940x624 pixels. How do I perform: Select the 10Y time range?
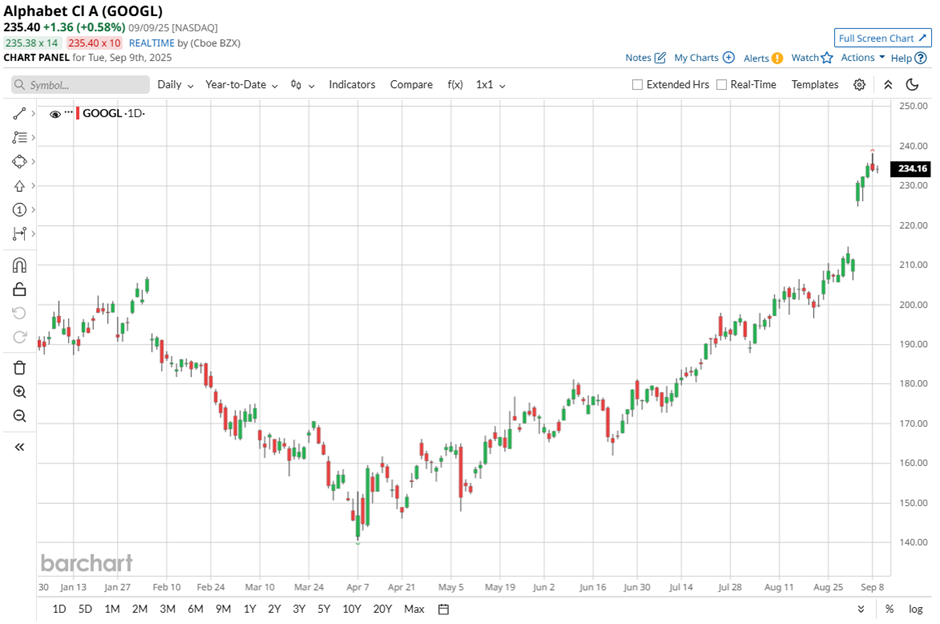351,609
